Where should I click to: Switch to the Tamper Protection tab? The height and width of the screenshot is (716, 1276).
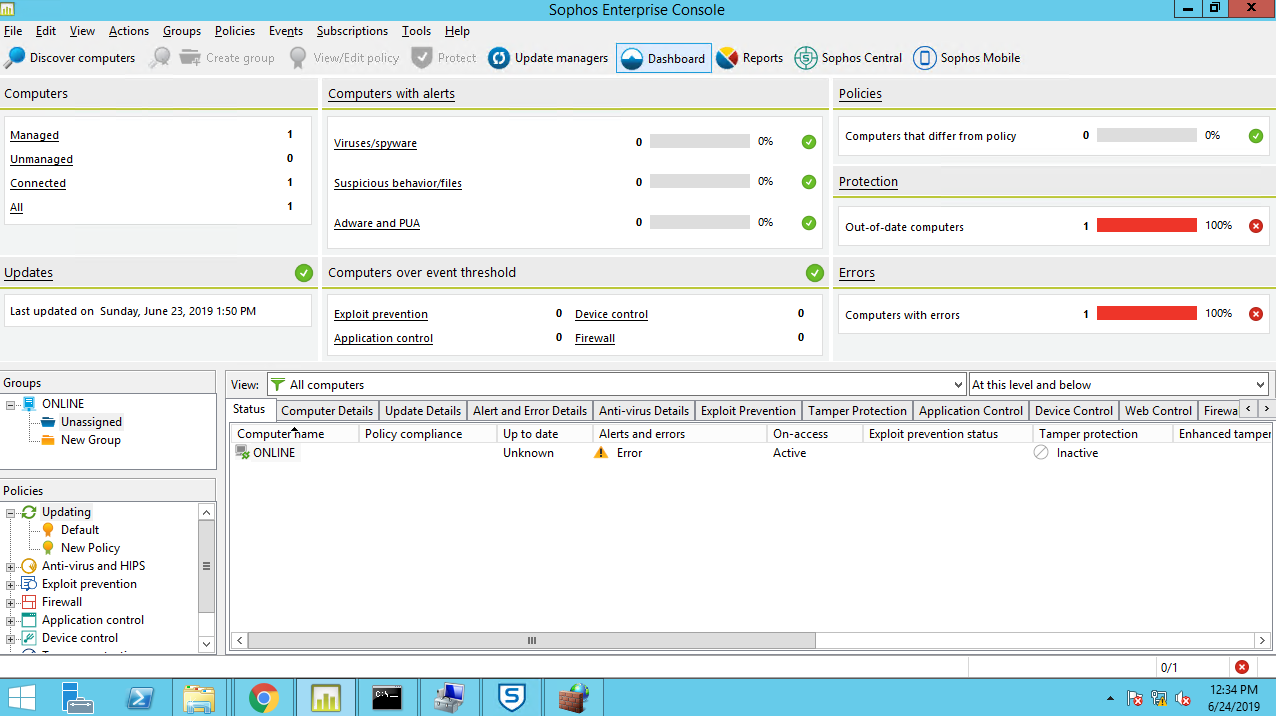pos(857,411)
